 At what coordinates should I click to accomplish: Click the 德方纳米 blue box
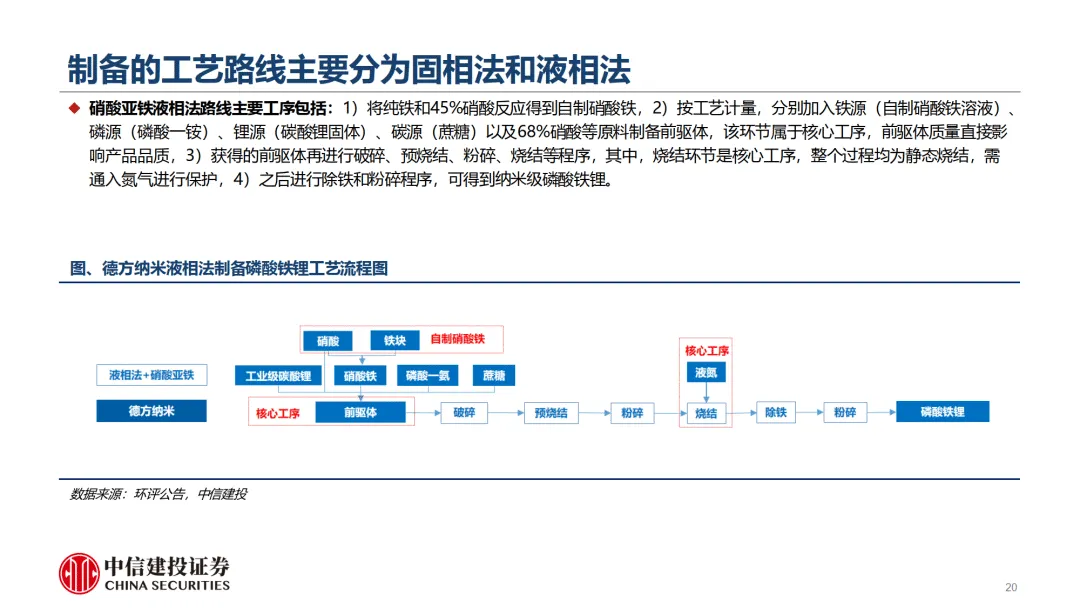tap(152, 411)
